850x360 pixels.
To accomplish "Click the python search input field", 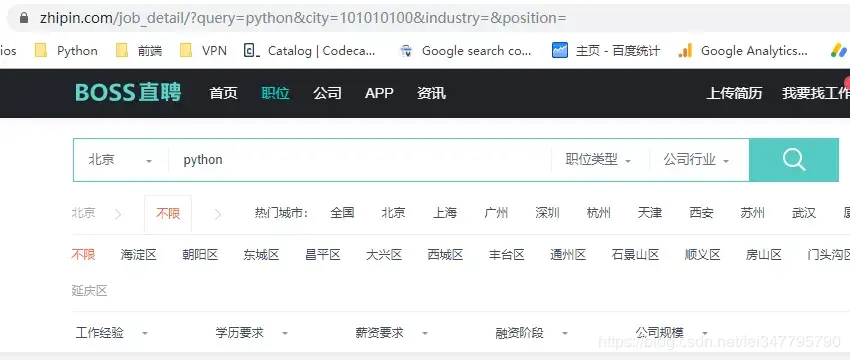I will click(359, 160).
